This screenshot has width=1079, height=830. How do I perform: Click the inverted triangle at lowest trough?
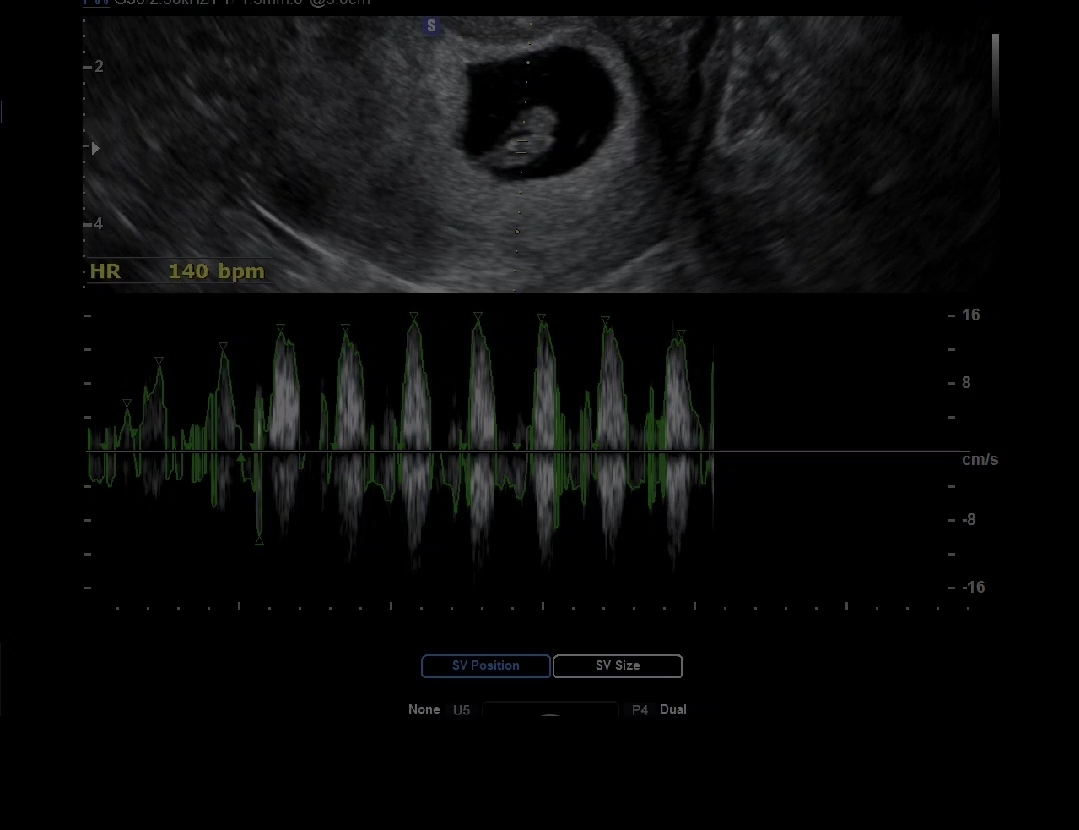point(259,541)
